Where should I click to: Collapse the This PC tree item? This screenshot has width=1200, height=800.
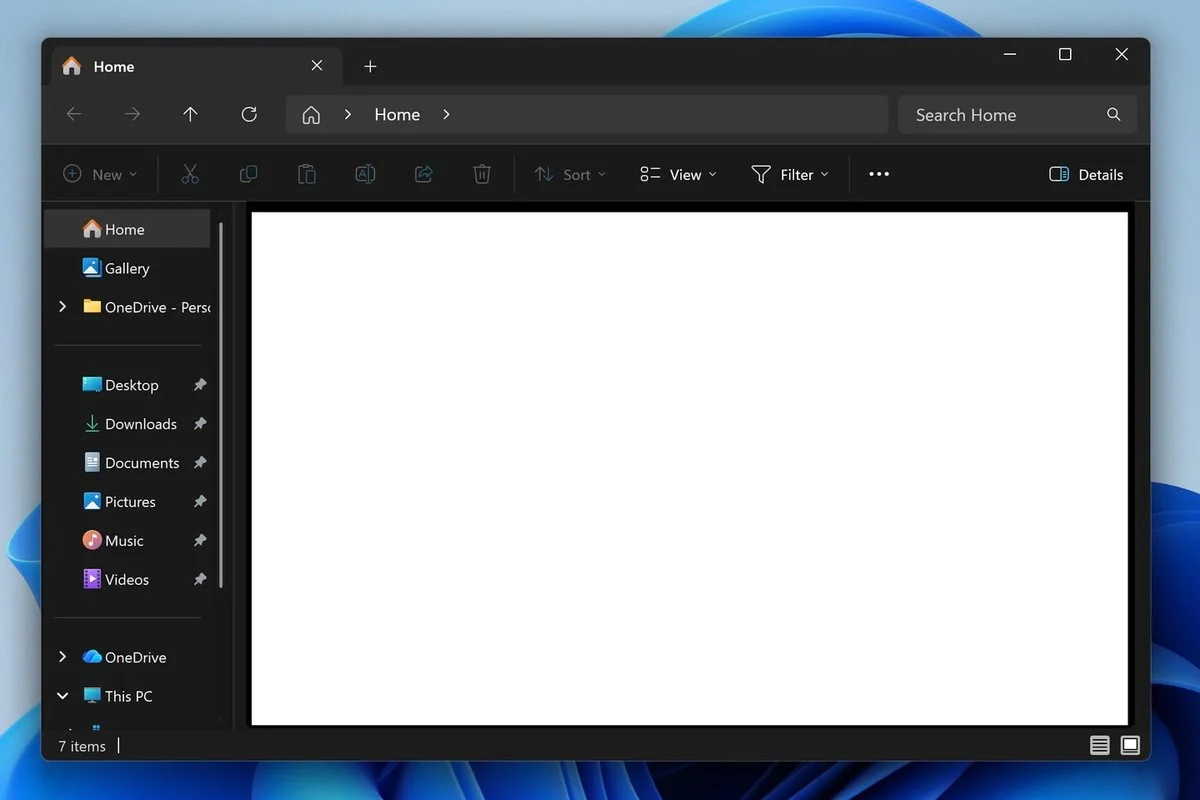62,695
